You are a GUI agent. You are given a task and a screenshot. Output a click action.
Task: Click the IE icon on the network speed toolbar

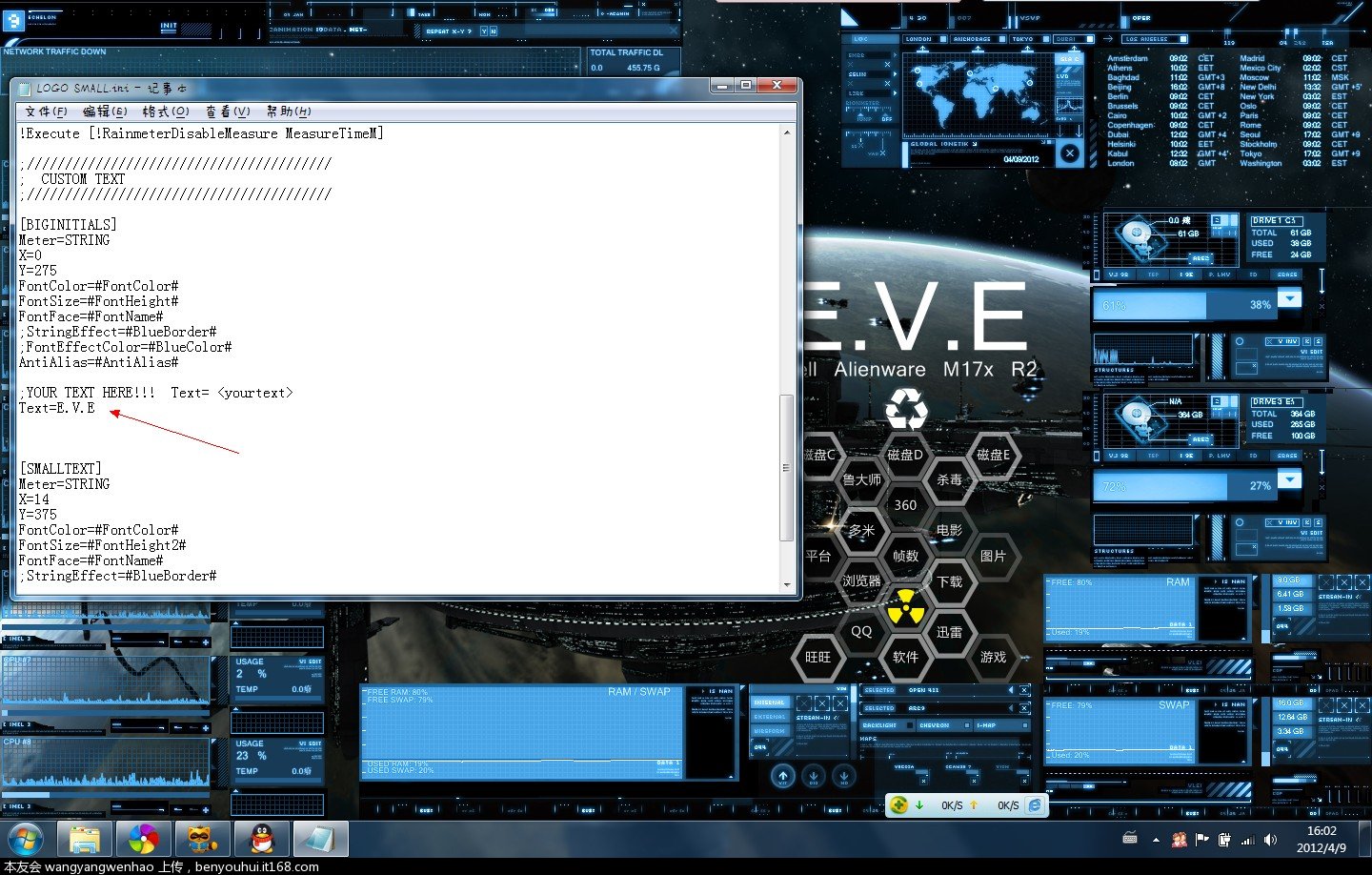click(x=1035, y=804)
